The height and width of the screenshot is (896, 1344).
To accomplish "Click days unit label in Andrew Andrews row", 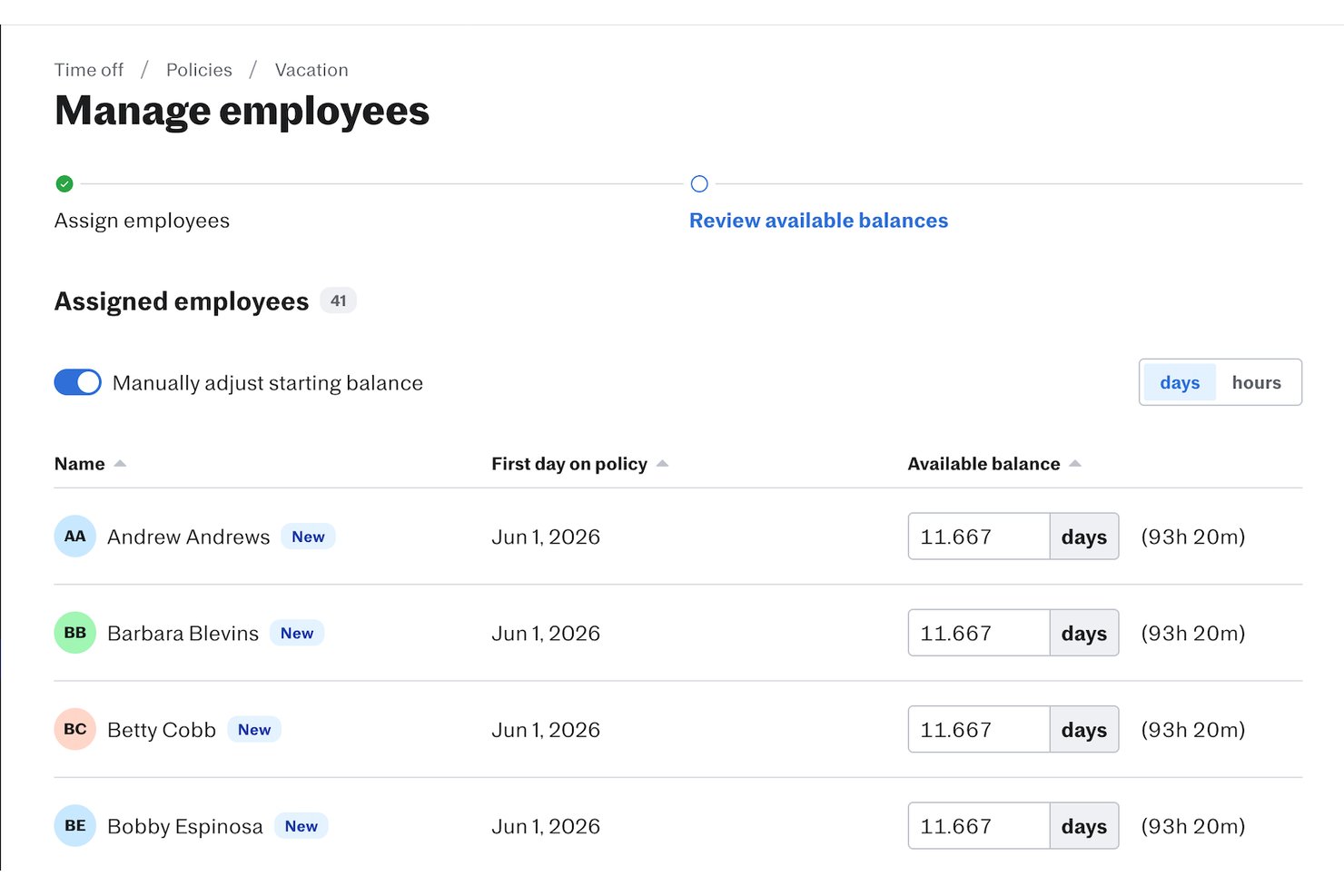I will coord(1084,537).
